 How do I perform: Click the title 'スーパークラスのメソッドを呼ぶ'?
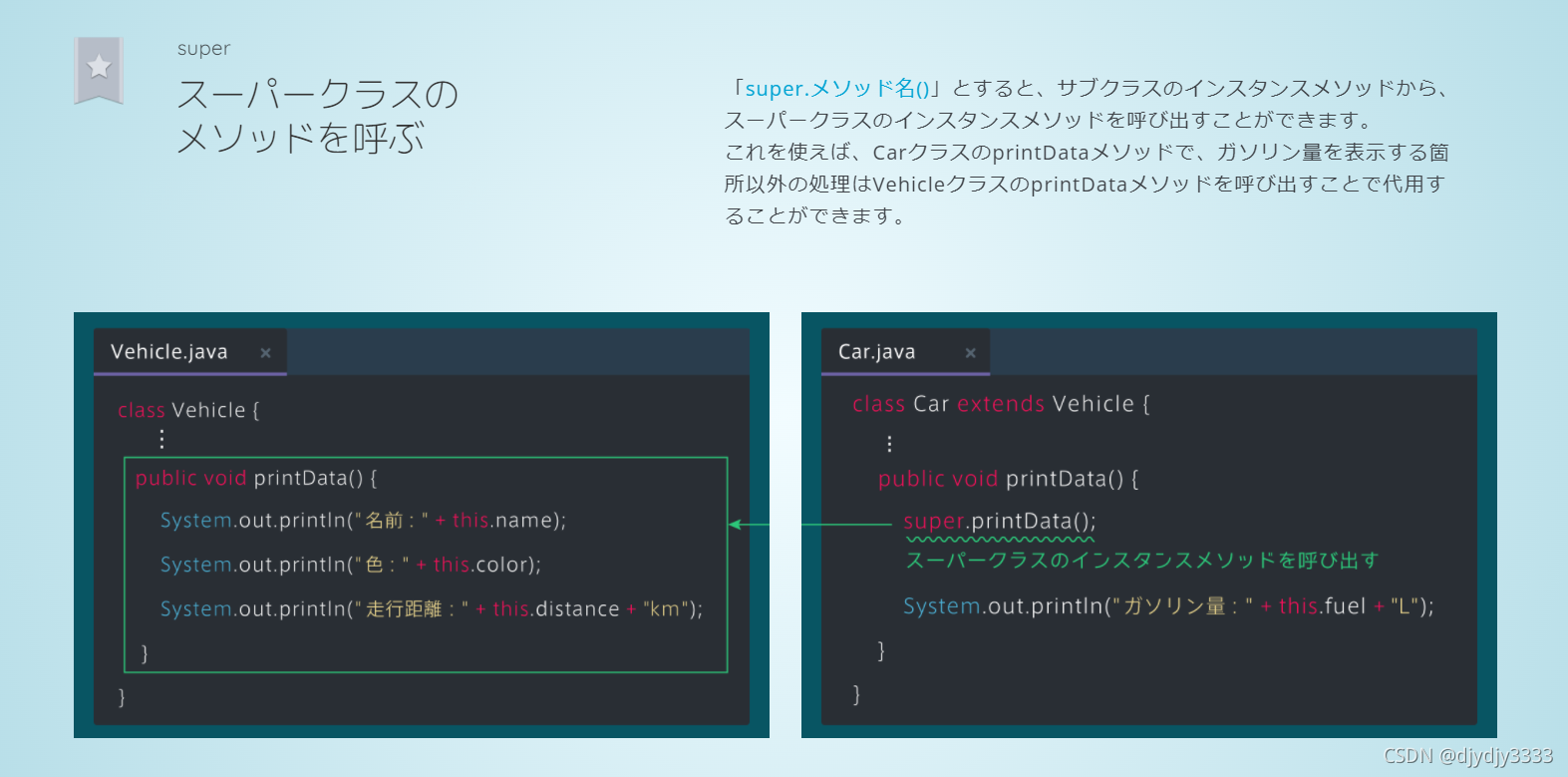317,116
